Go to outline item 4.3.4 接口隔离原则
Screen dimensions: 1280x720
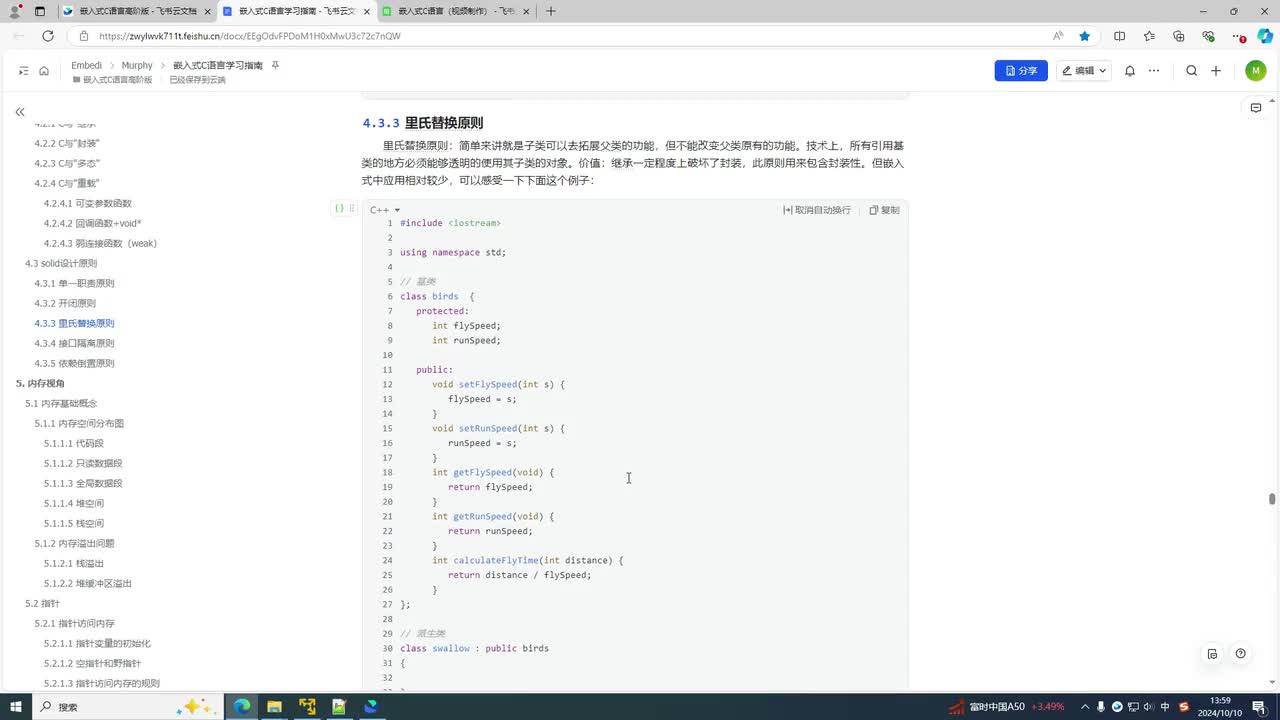pos(74,343)
